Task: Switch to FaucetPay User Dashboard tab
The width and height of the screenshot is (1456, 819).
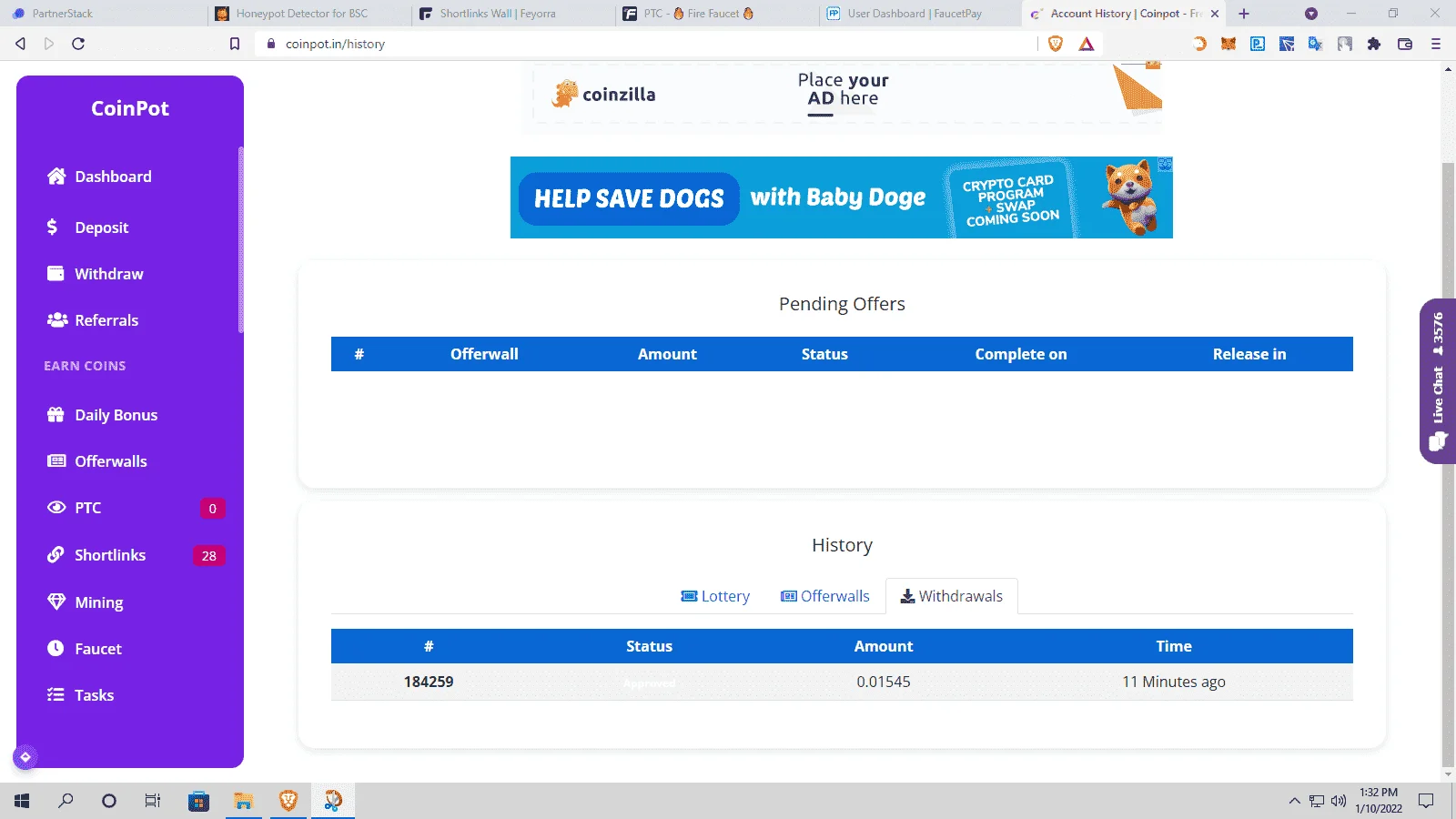Action: (919, 14)
